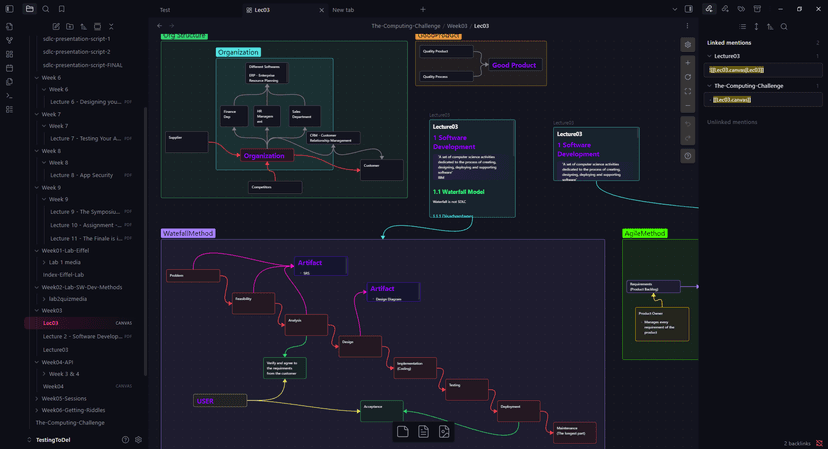Image resolution: width=828 pixels, height=449 pixels.
Task: Open templates ribbon icon
Action: pyautogui.click(x=9, y=82)
